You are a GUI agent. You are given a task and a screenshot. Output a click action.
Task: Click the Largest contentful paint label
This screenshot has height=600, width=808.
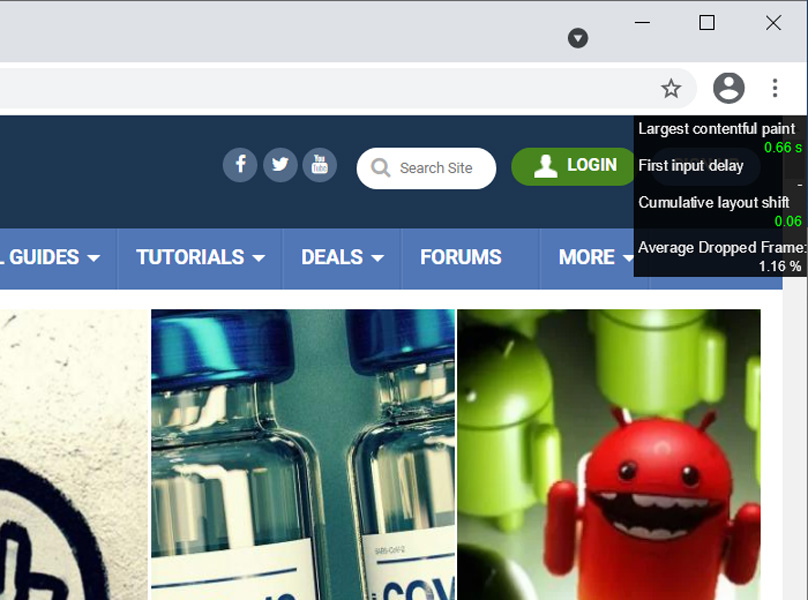click(716, 129)
